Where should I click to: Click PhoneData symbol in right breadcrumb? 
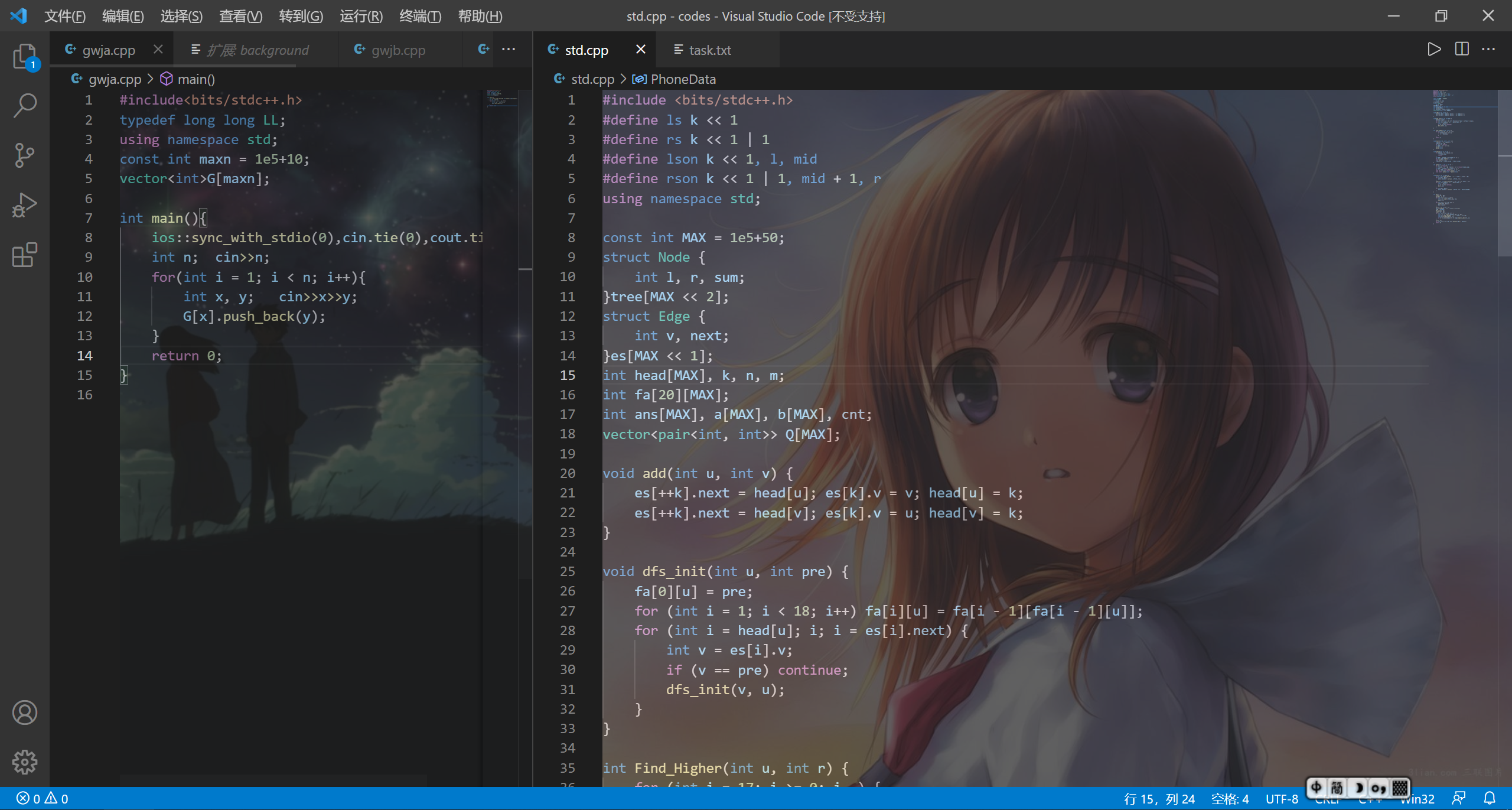pos(683,79)
